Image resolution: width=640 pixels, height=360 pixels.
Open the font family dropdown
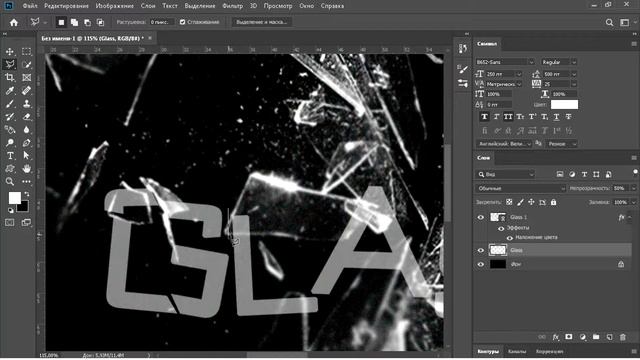pos(531,62)
